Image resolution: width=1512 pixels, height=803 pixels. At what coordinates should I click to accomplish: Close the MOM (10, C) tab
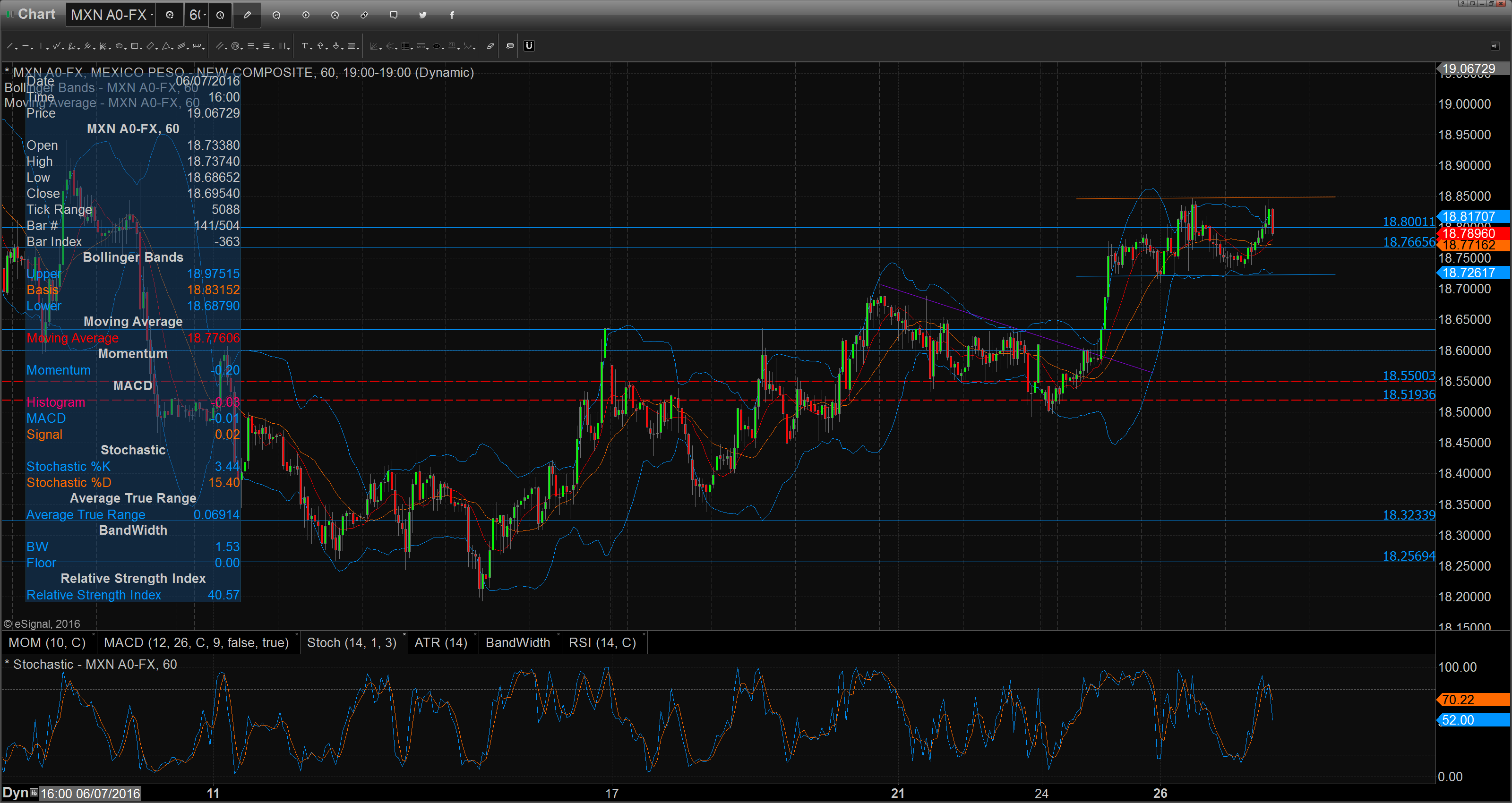(x=94, y=634)
